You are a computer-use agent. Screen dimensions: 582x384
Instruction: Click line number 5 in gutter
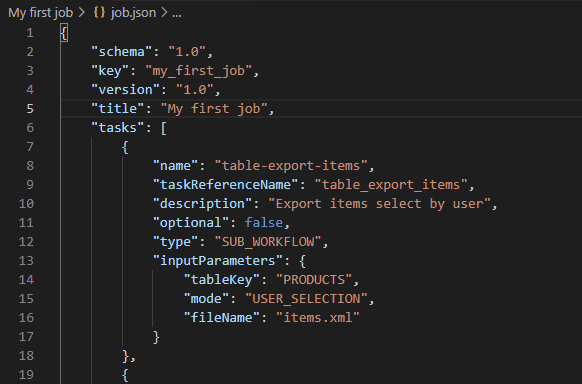click(30, 109)
